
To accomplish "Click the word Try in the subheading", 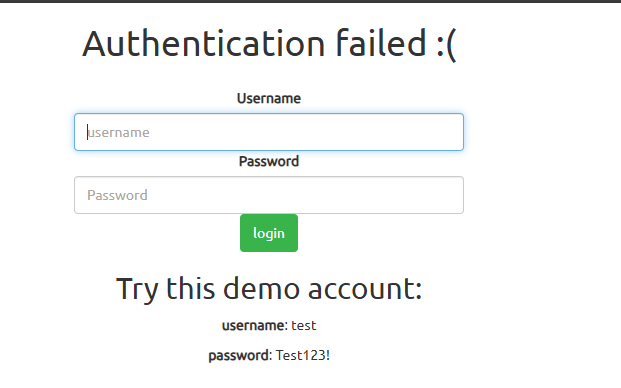I will (137, 291).
